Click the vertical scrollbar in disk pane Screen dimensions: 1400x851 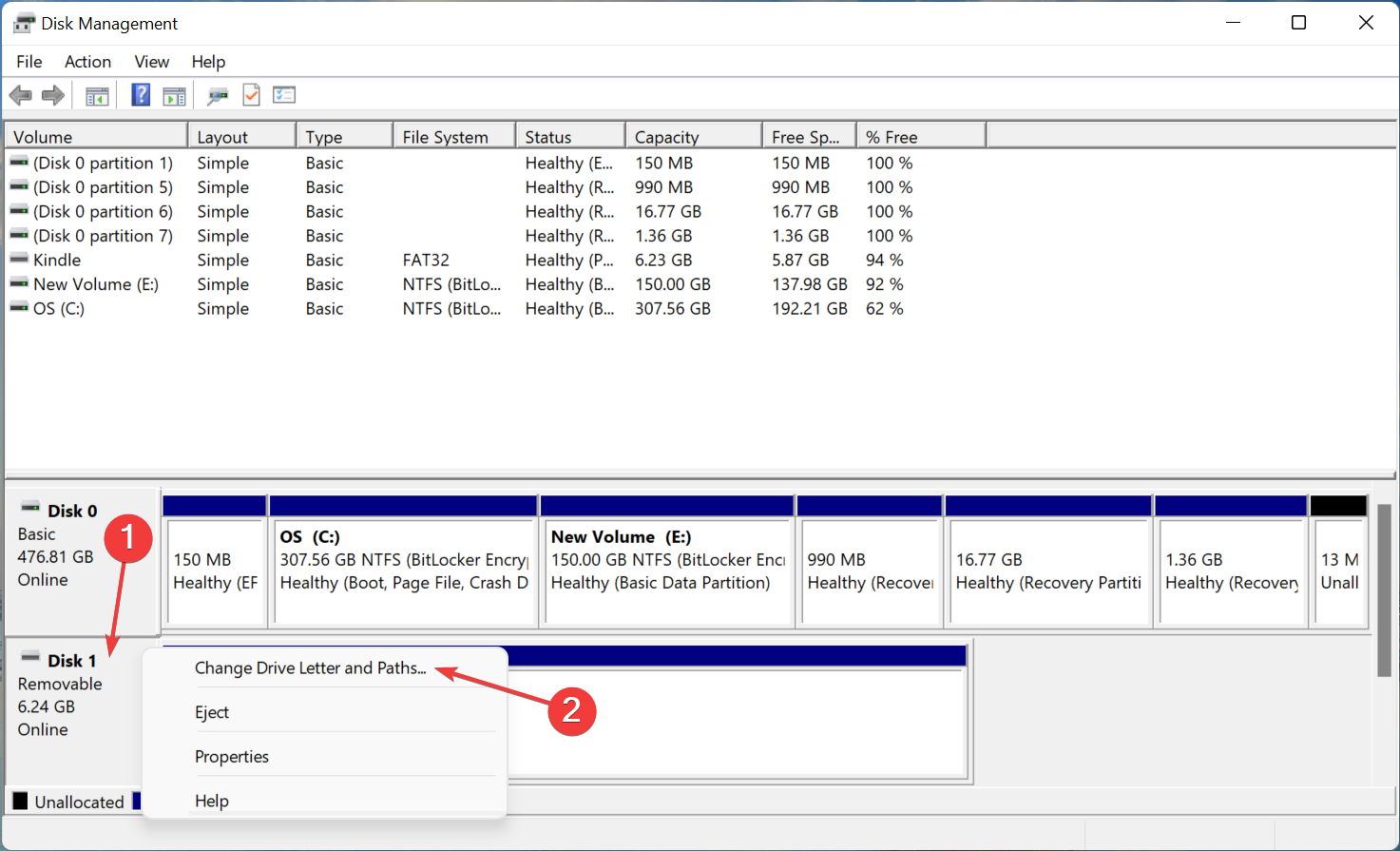(x=1384, y=590)
